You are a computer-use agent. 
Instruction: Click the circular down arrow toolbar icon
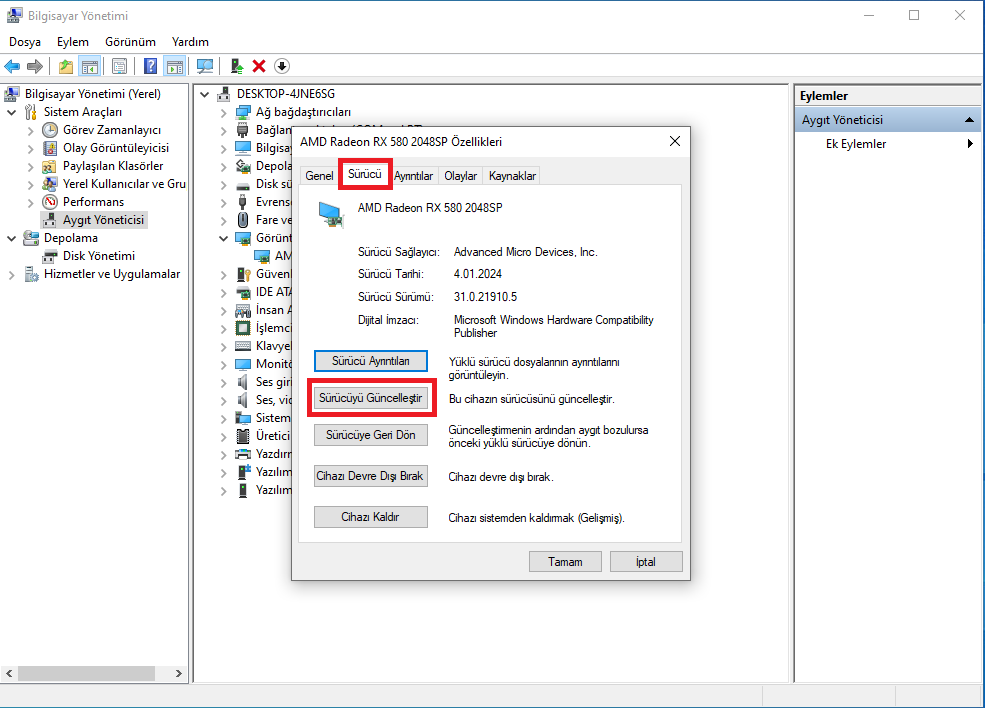pyautogui.click(x=282, y=66)
